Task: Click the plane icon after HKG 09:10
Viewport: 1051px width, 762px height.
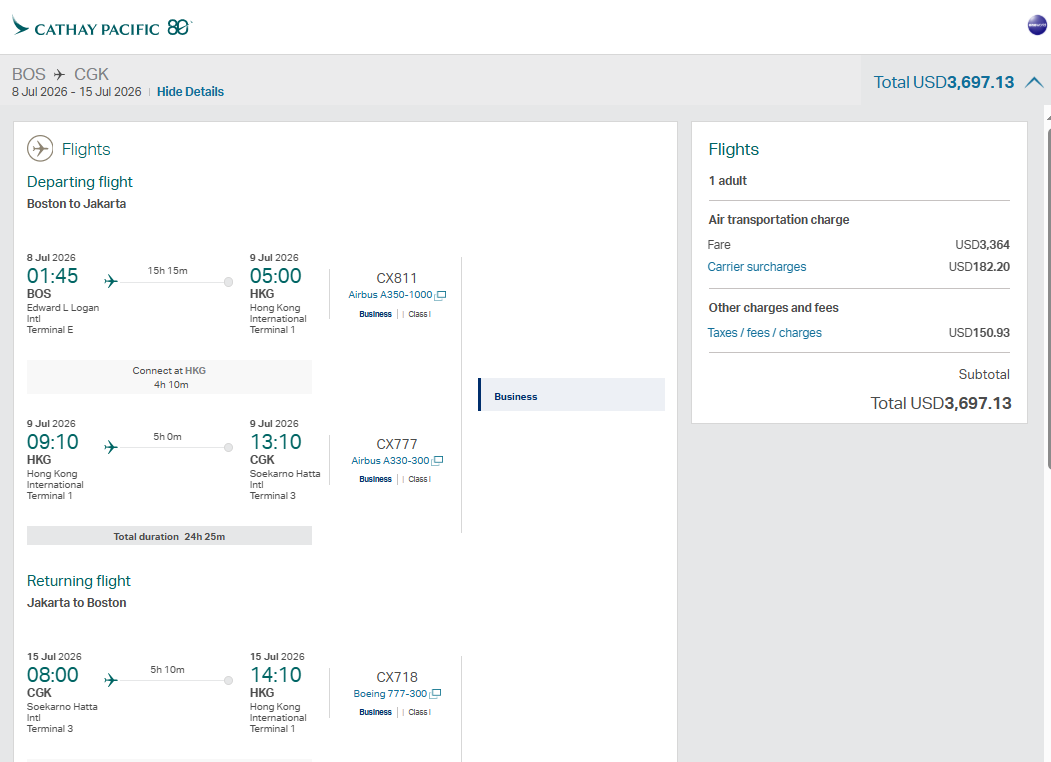Action: click(111, 447)
